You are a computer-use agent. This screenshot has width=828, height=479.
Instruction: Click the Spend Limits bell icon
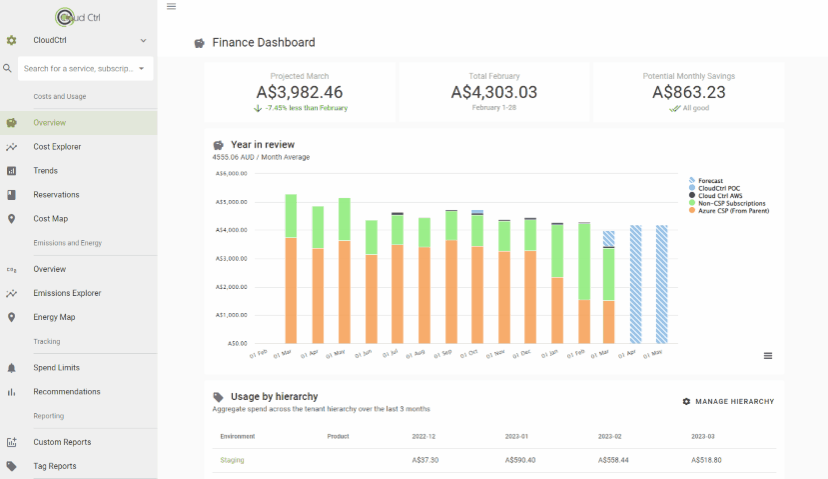pos(11,368)
